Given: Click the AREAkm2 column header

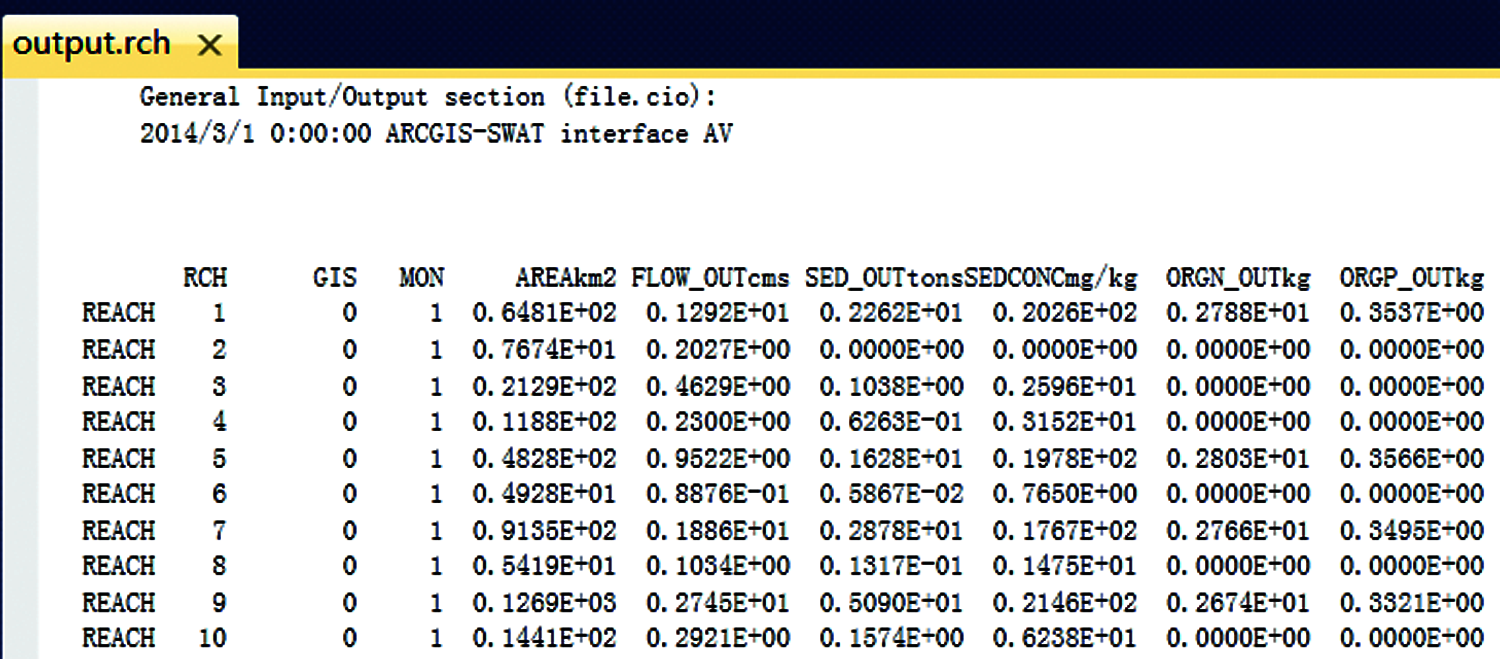Looking at the screenshot, I should click(x=566, y=277).
